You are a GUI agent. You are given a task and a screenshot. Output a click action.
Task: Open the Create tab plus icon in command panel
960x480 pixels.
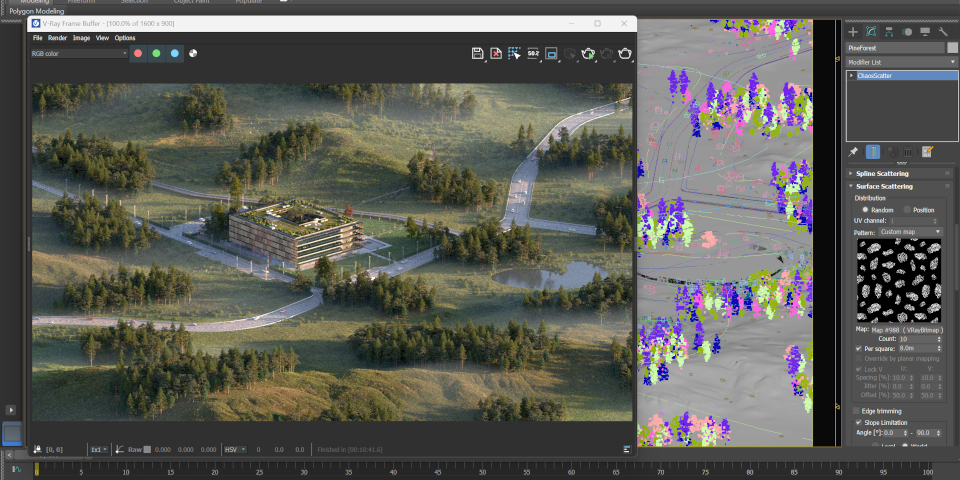pyautogui.click(x=853, y=32)
